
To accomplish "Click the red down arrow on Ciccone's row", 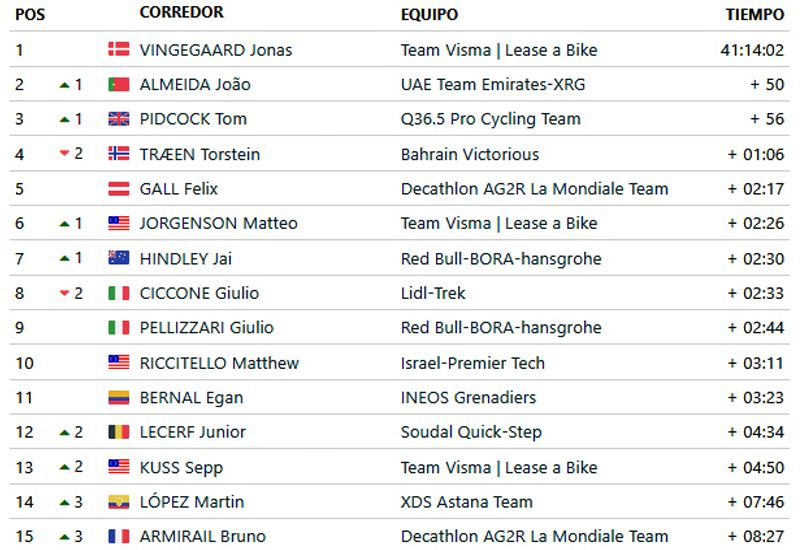I will click(64, 293).
